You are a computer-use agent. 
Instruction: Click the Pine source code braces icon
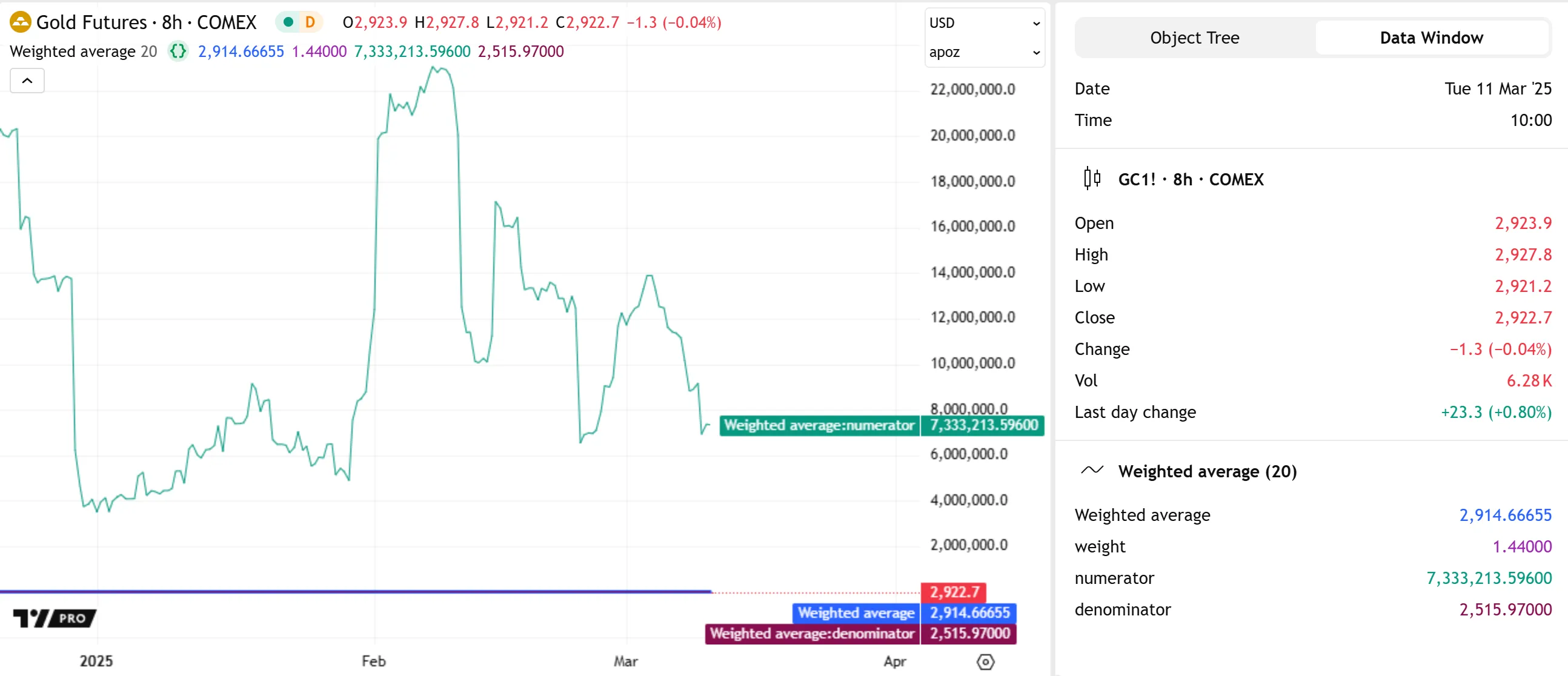tap(178, 51)
